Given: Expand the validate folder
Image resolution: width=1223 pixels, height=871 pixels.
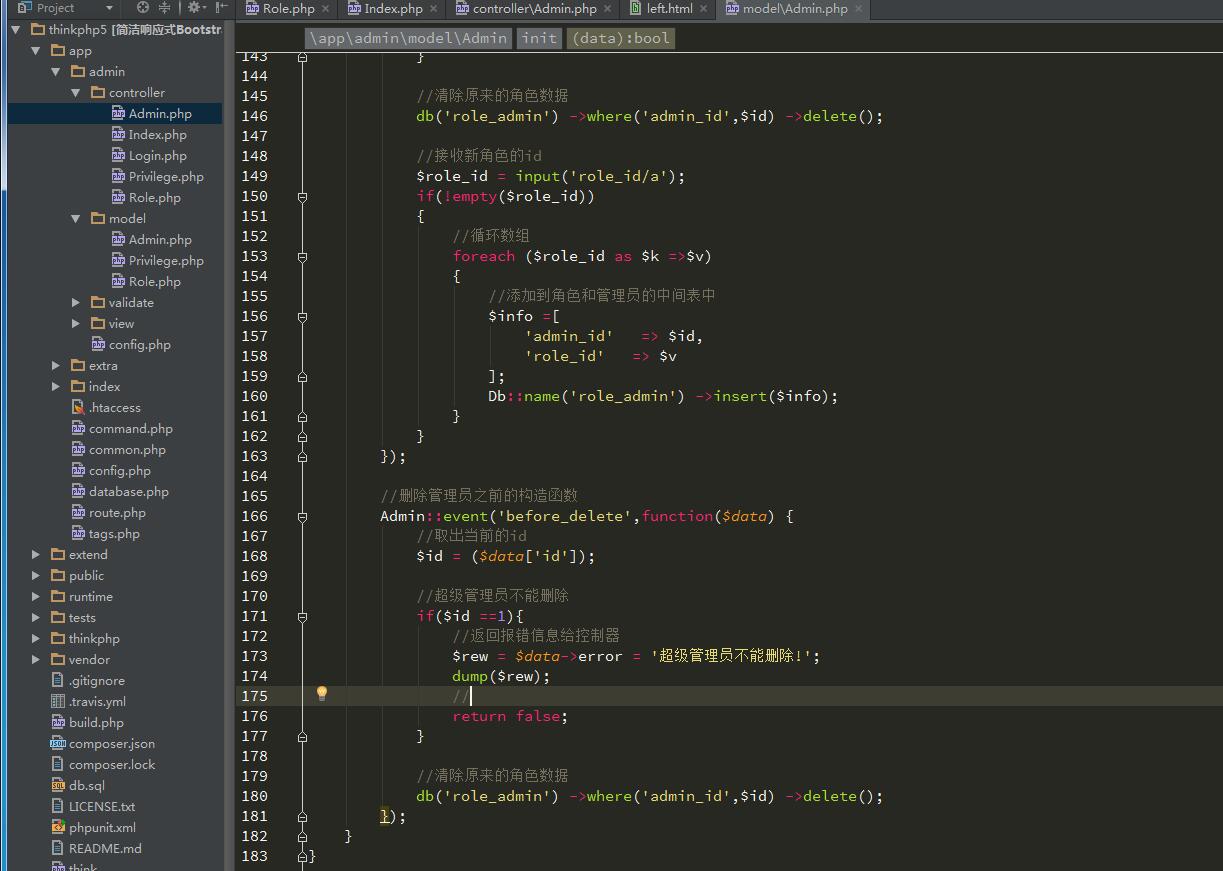Looking at the screenshot, I should pos(76,302).
